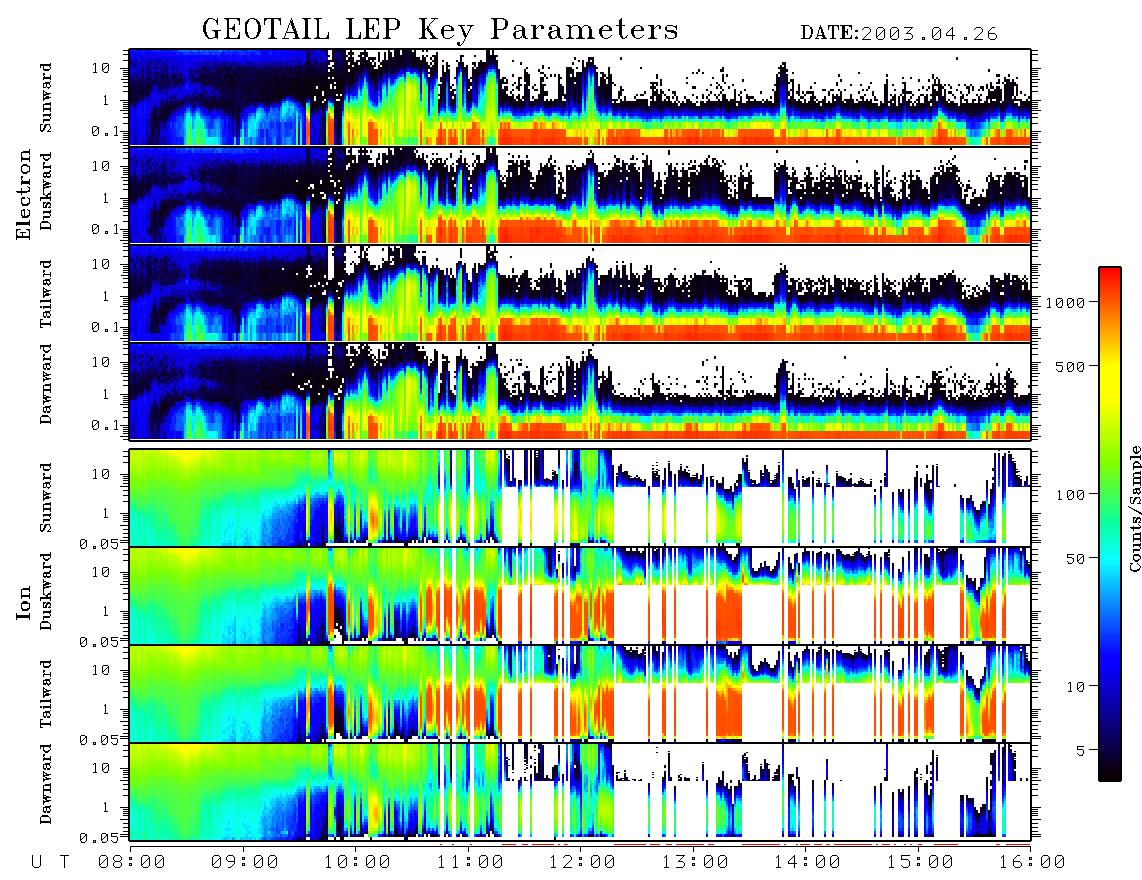The width and height of the screenshot is (1142, 880).
Task: Click the 100 colorbar tick label
Action: tap(1071, 495)
